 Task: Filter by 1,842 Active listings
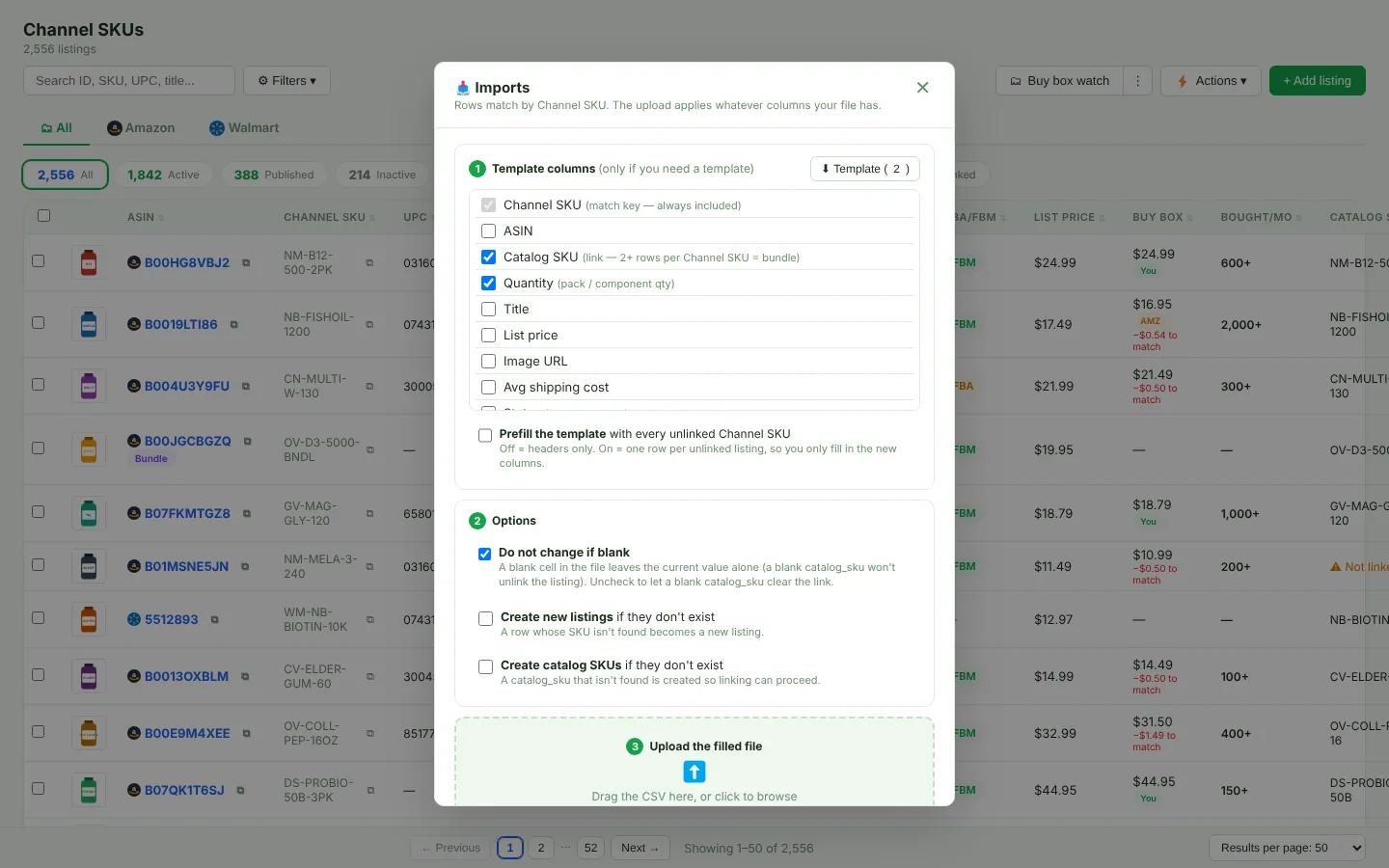pyautogui.click(x=164, y=175)
